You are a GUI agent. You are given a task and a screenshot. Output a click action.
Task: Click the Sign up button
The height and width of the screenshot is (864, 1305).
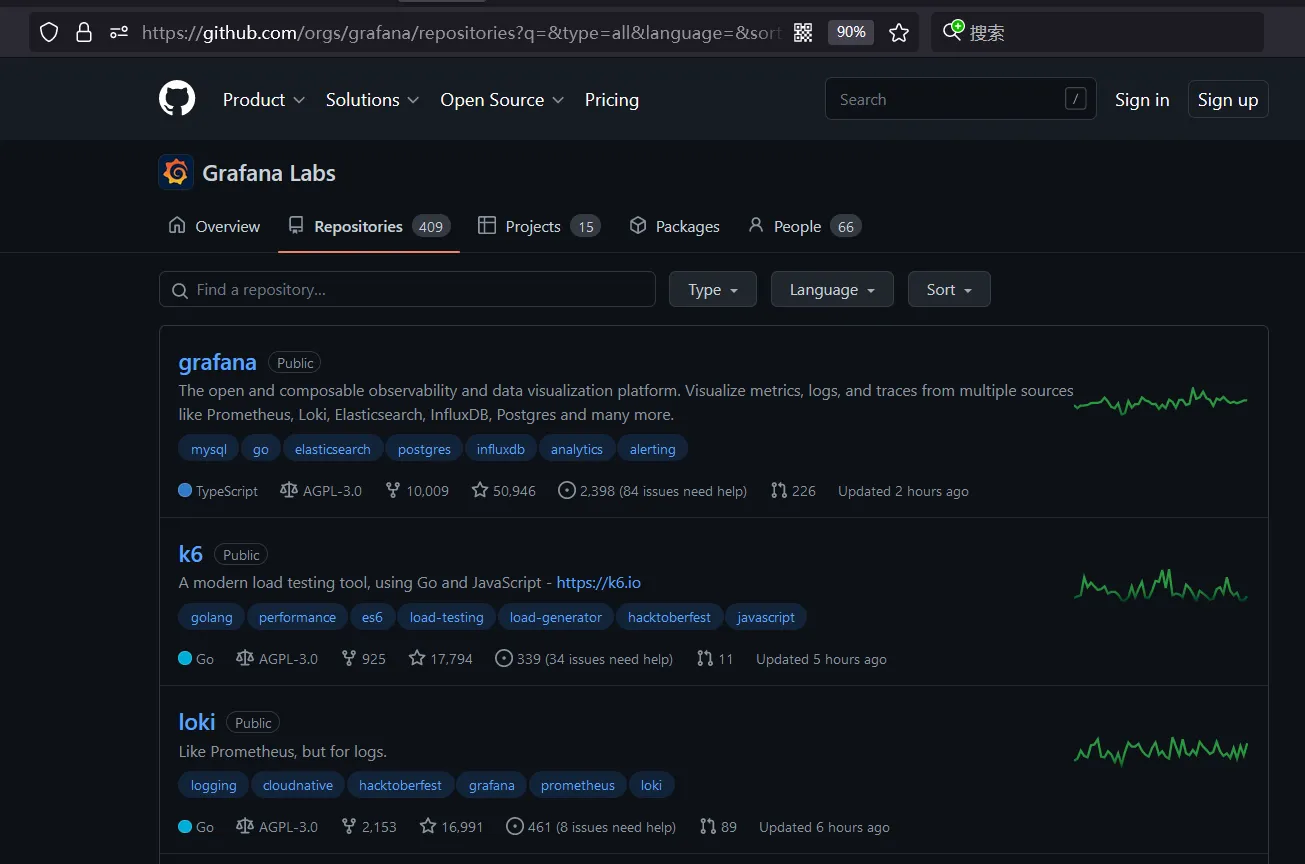pos(1228,99)
